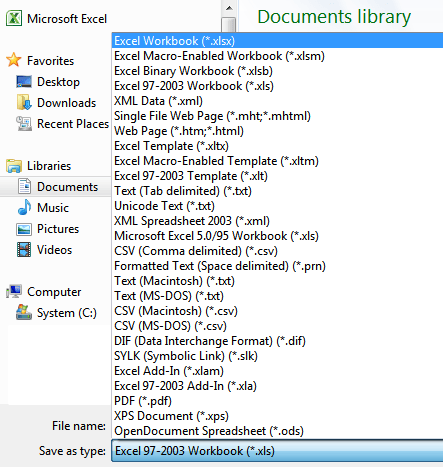Select Microsoft Excel label in navigation pane
Screen dimensions: 443x467
67,19
